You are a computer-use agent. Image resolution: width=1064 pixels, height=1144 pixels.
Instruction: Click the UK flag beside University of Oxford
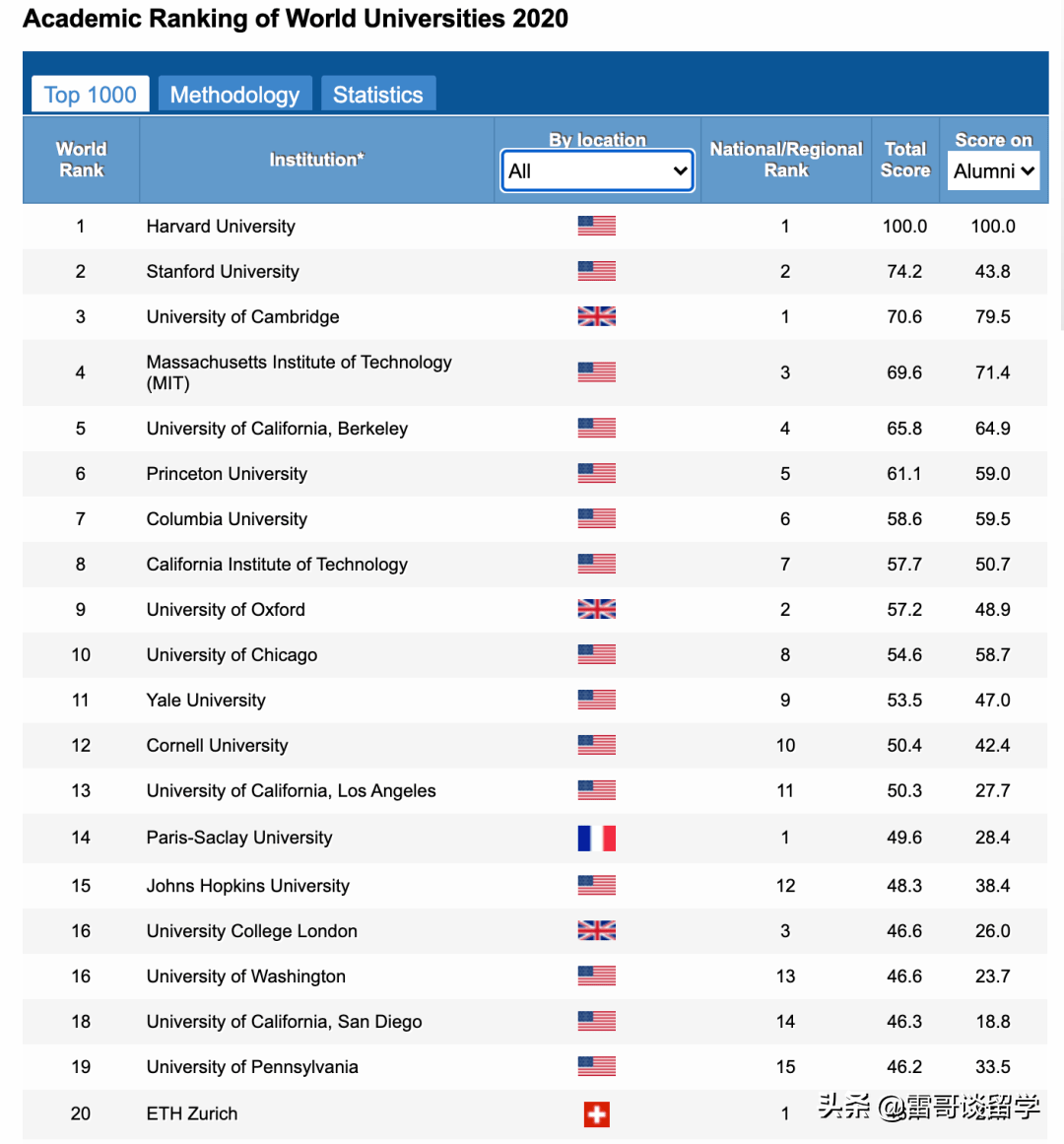(x=597, y=609)
